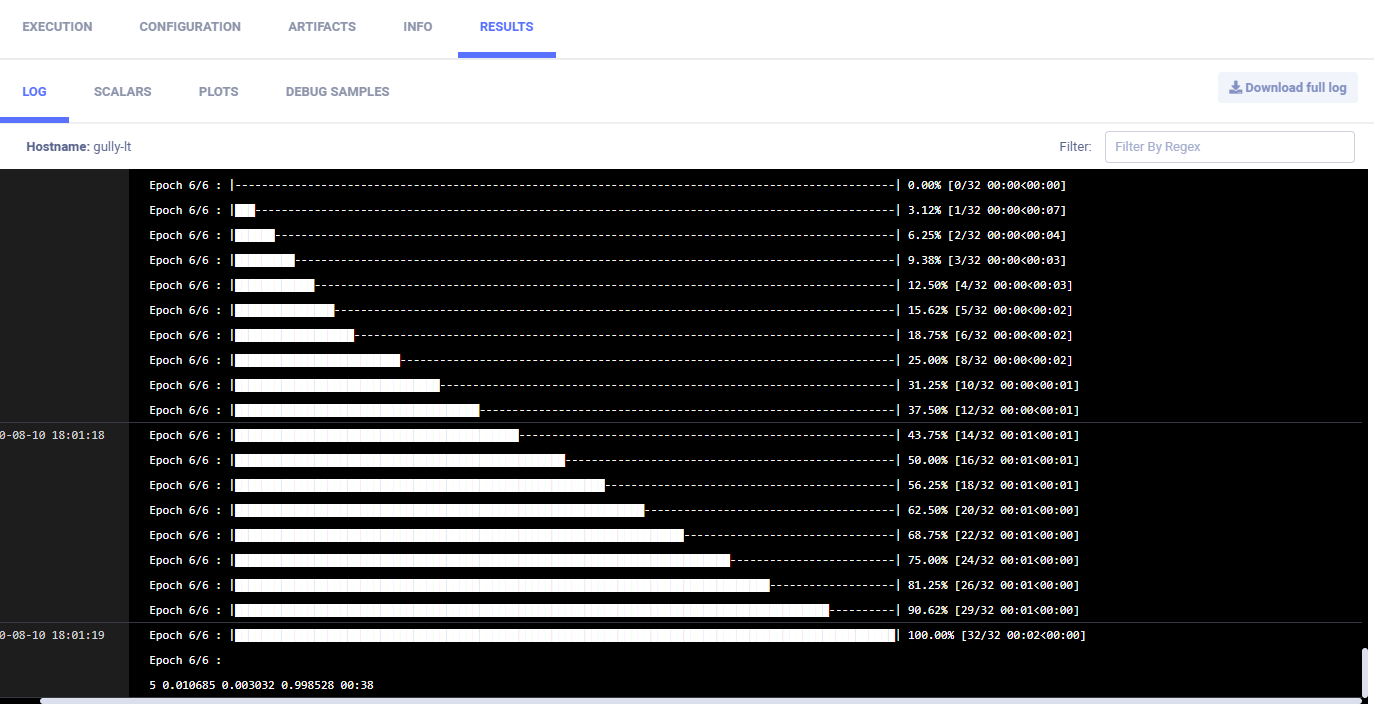Show the Scalars view
This screenshot has width=1375, height=708.
[122, 91]
